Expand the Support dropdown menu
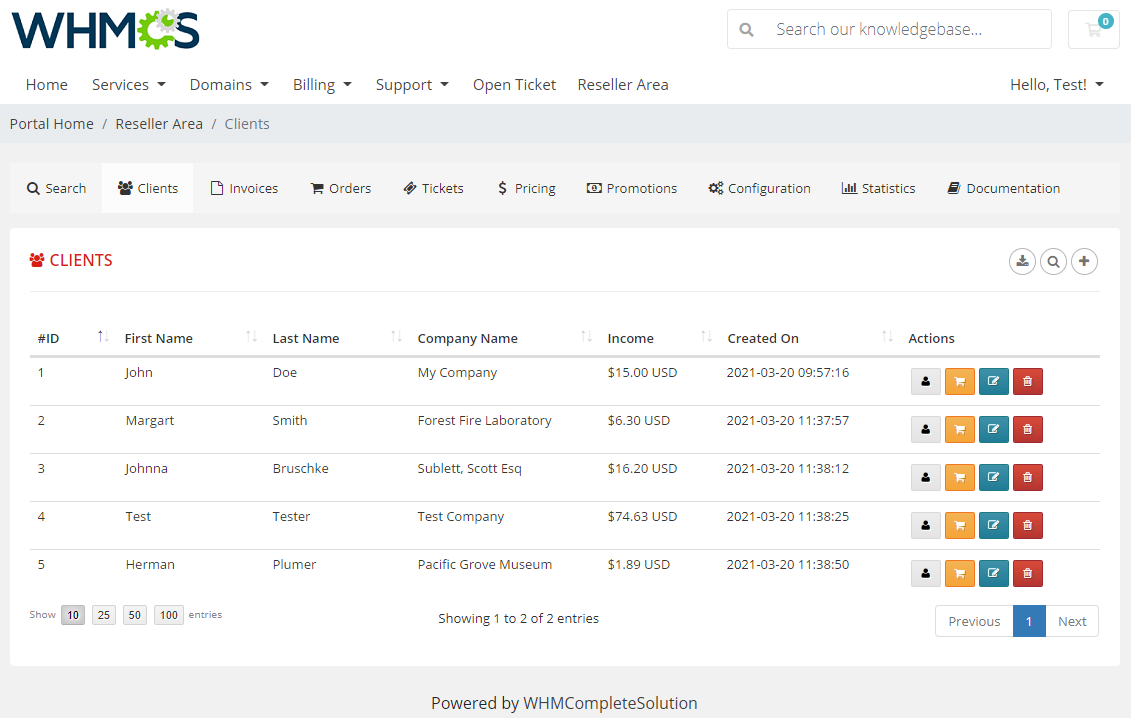1131x718 pixels. (412, 84)
